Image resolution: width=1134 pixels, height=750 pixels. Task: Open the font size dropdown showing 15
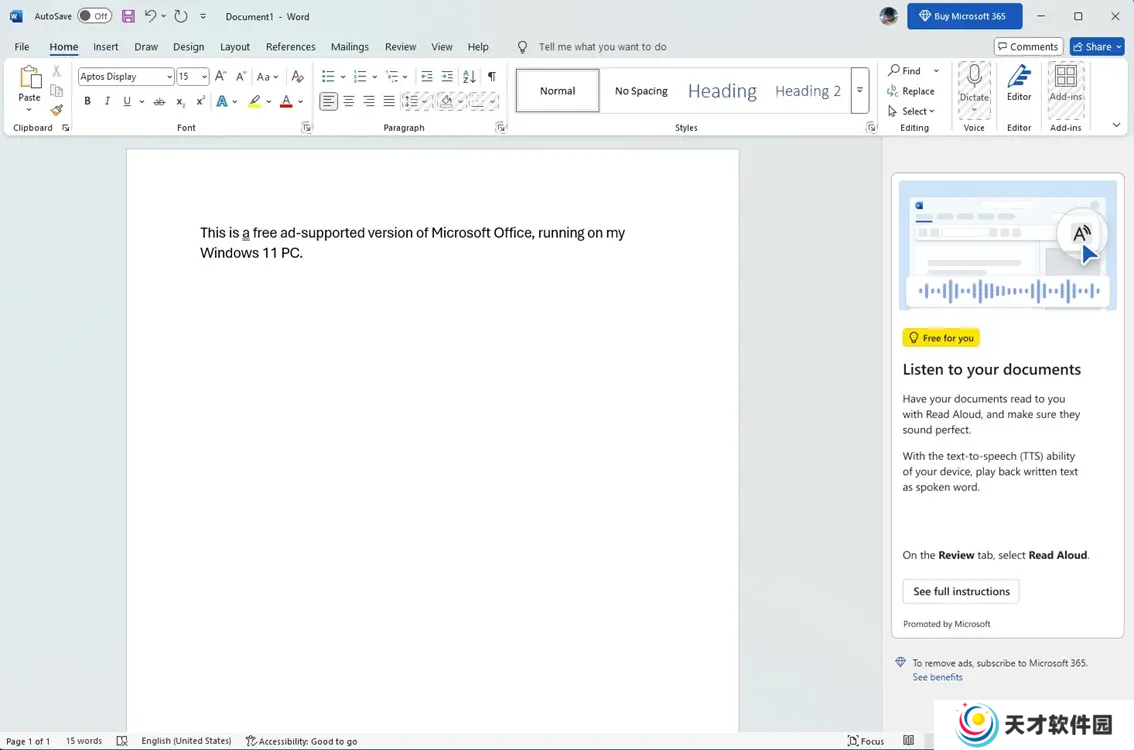tap(205, 77)
